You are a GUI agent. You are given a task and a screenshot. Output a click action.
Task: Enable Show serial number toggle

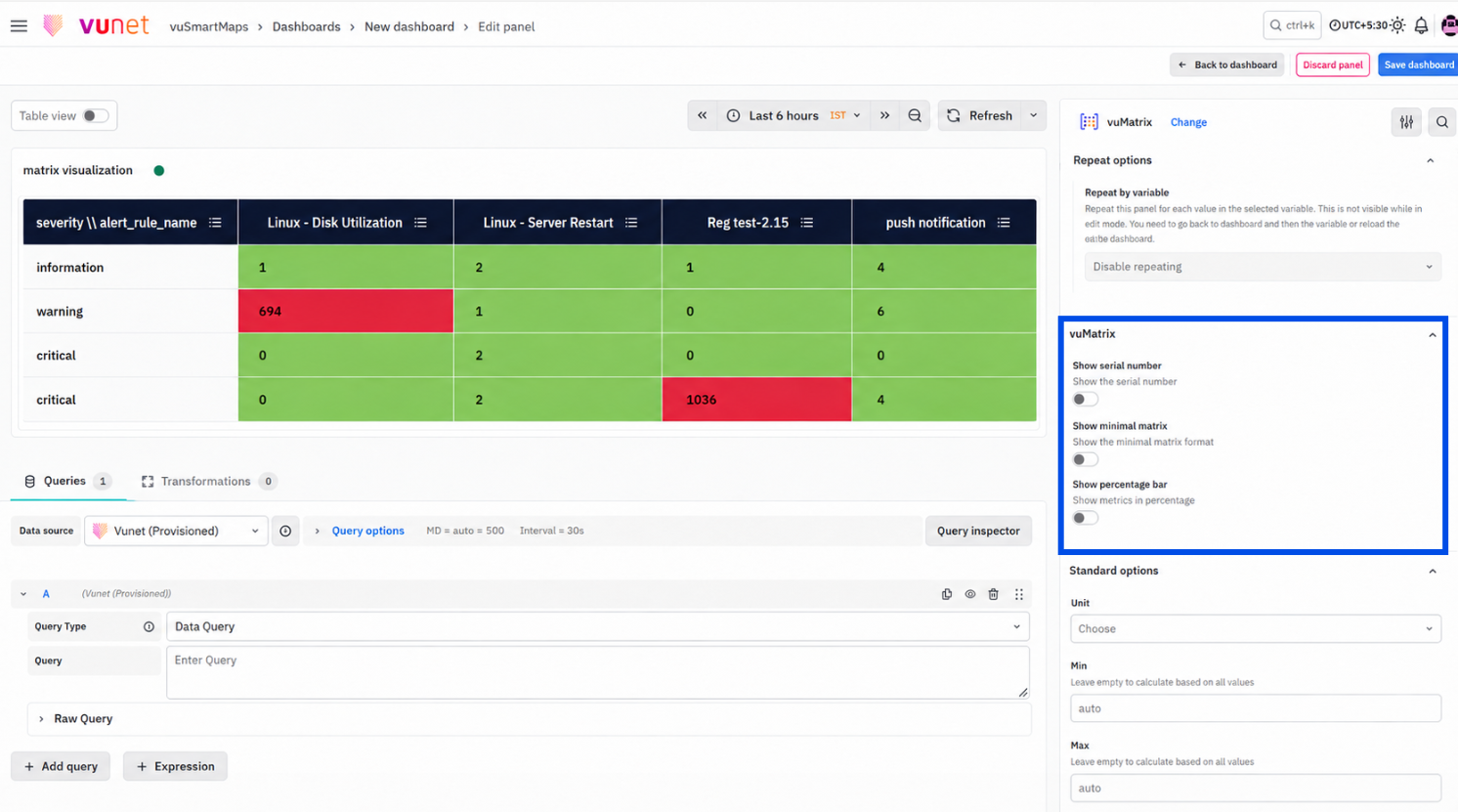[x=1085, y=400]
